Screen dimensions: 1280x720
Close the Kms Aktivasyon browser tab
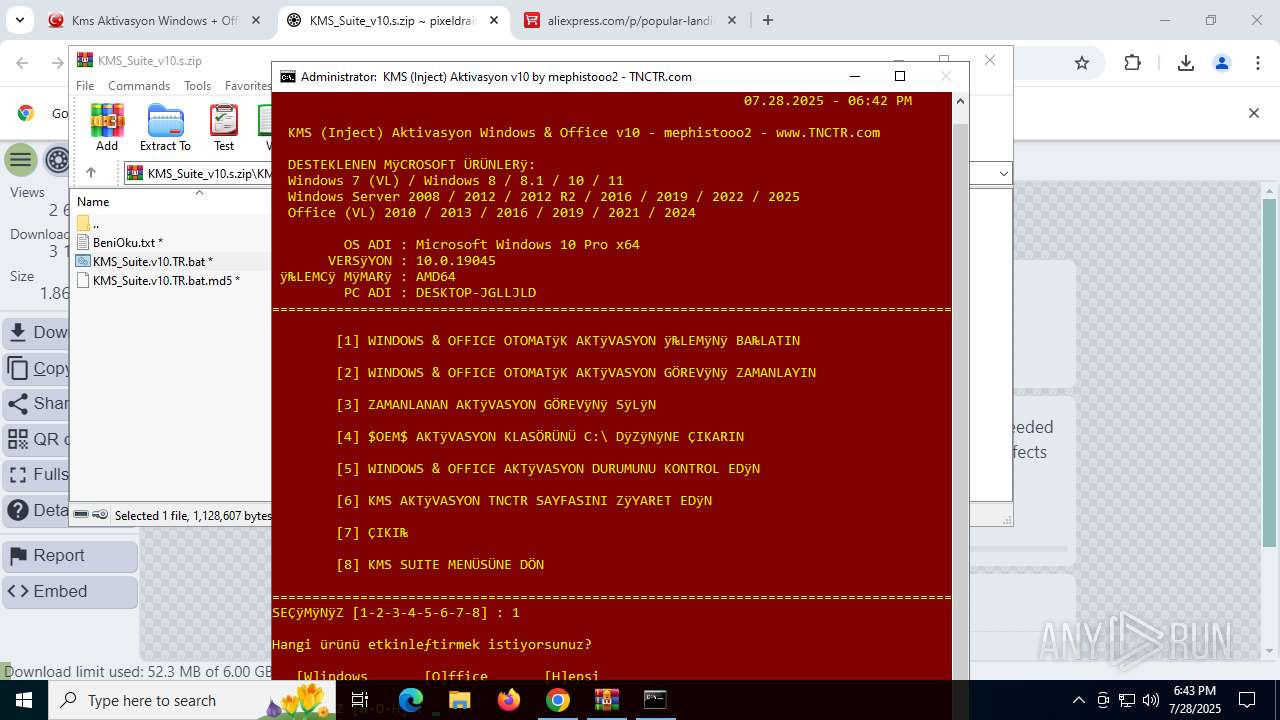pos(256,20)
